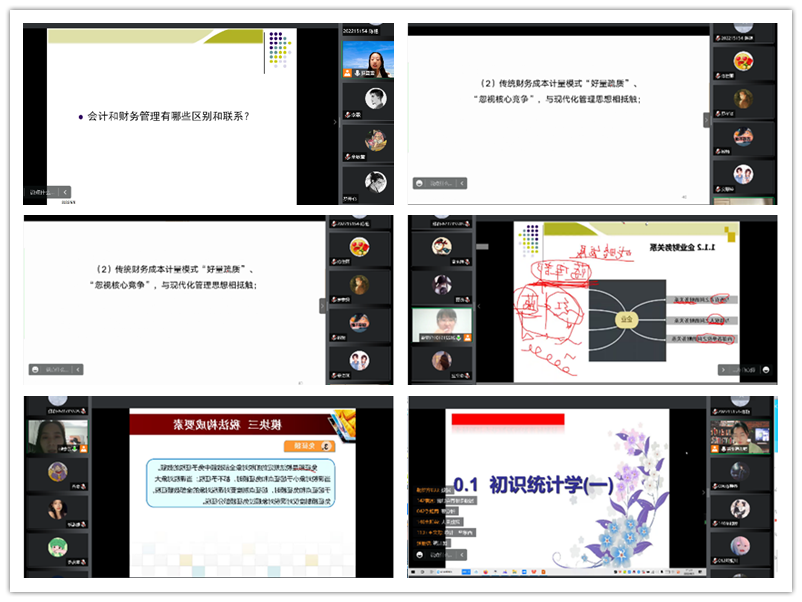Click host icon on speaker video, accounting-question pane
Viewport: 802px width, 602px height.
[x=348, y=73]
